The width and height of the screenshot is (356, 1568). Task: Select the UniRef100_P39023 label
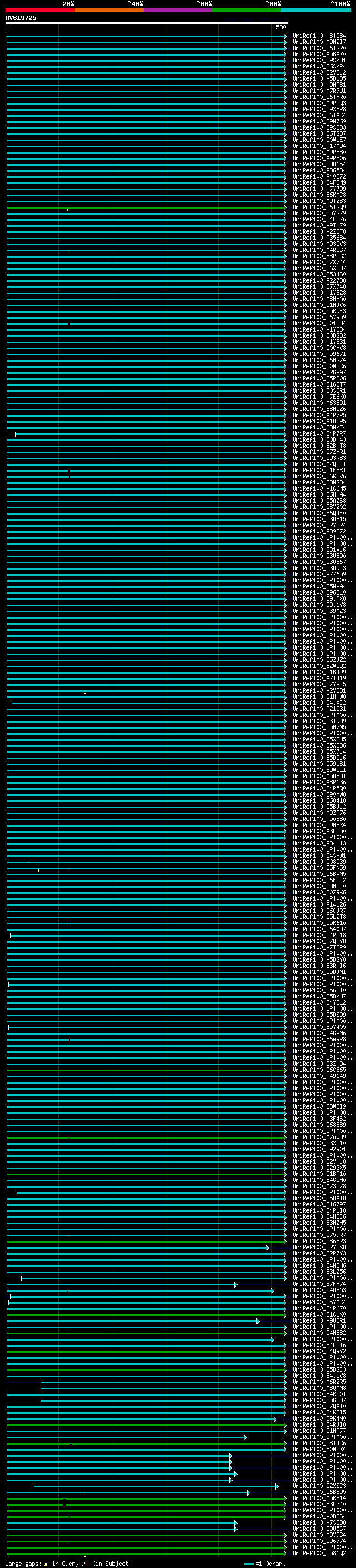[x=319, y=611]
